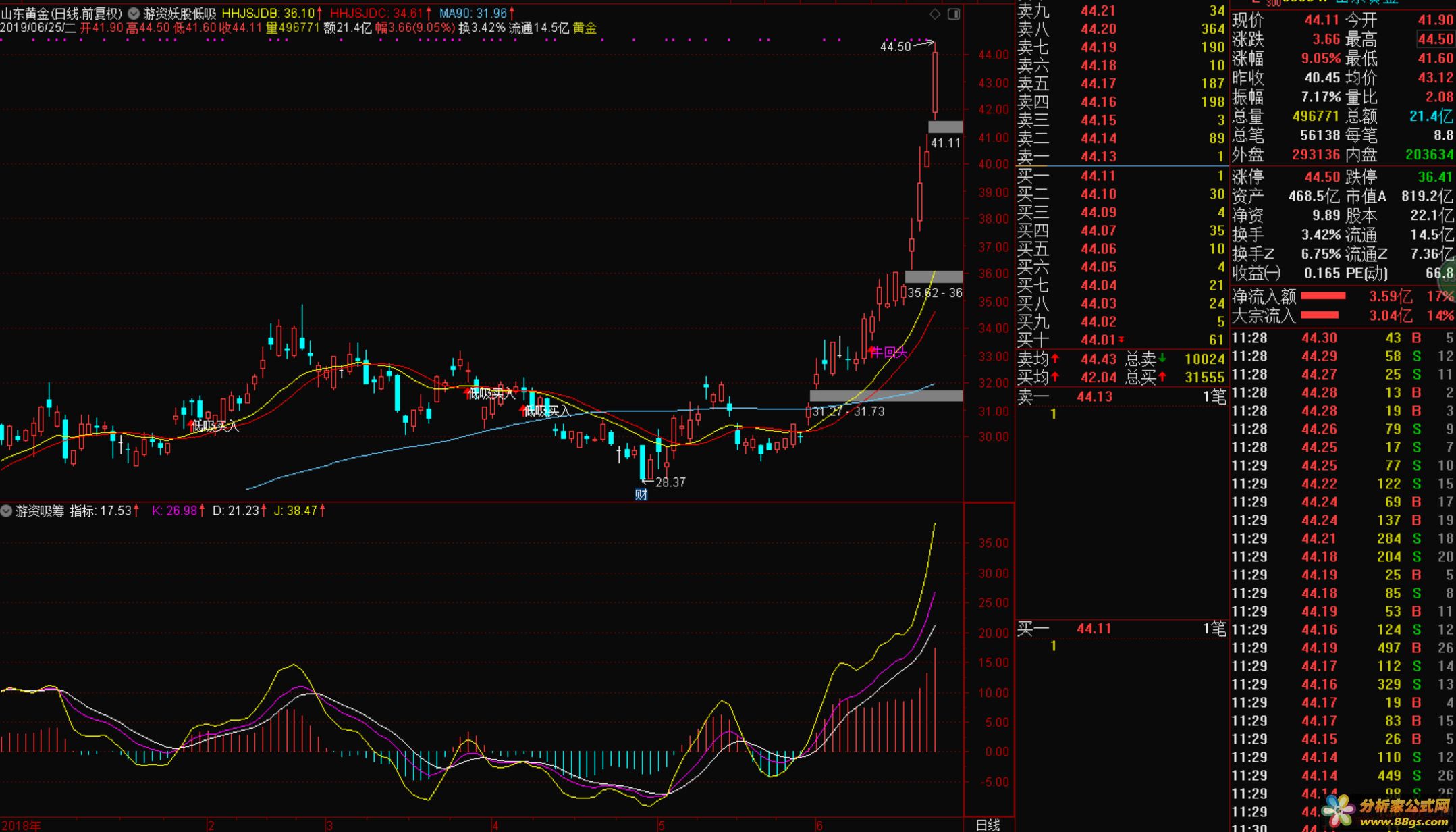Click the 内盘 203634 value
The height and width of the screenshot is (832, 1456).
point(1429,155)
